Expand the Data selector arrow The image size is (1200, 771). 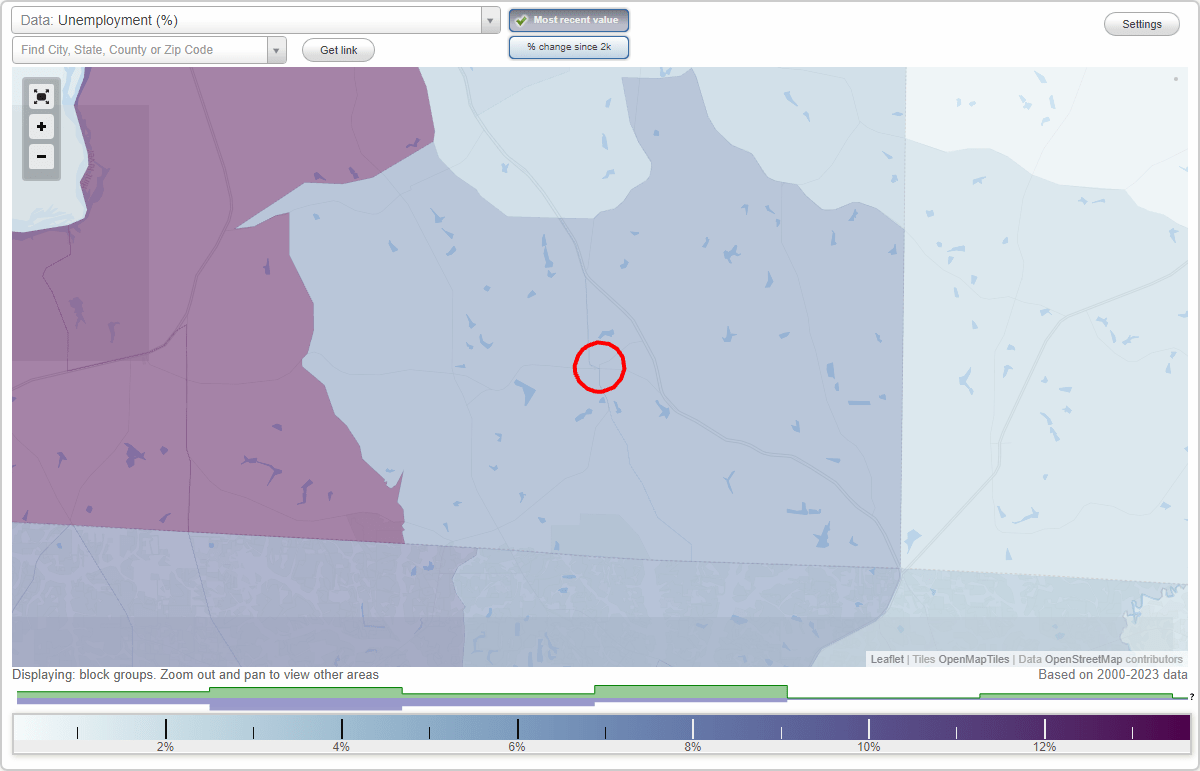point(491,20)
